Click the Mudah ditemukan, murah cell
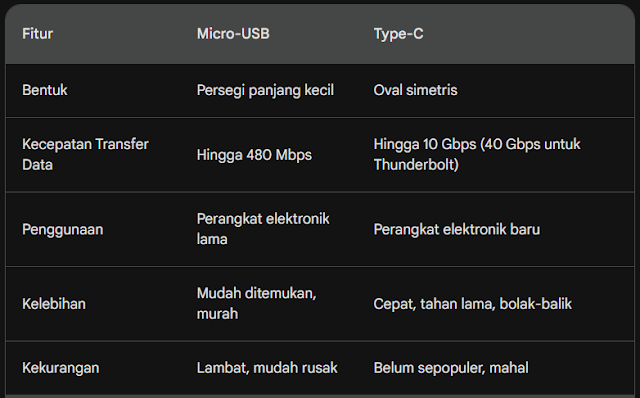This screenshot has height=398, width=640. click(x=257, y=303)
